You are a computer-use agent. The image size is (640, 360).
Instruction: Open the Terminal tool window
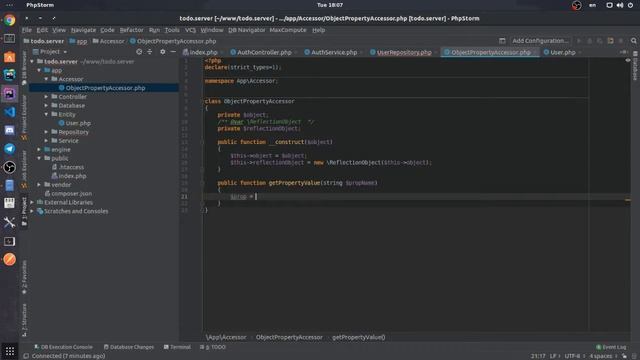[x=177, y=347]
